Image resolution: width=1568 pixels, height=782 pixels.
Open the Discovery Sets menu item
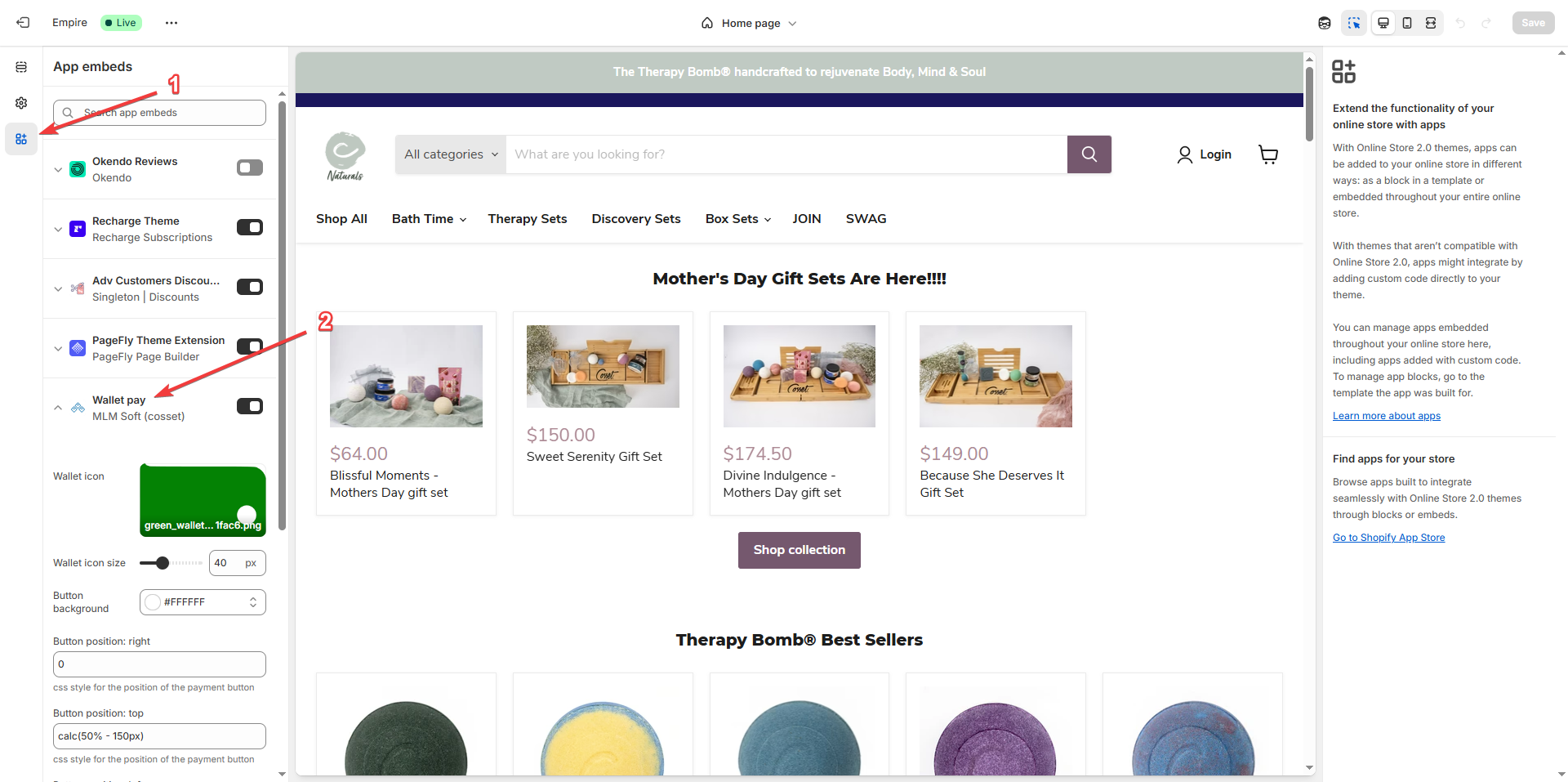635,219
